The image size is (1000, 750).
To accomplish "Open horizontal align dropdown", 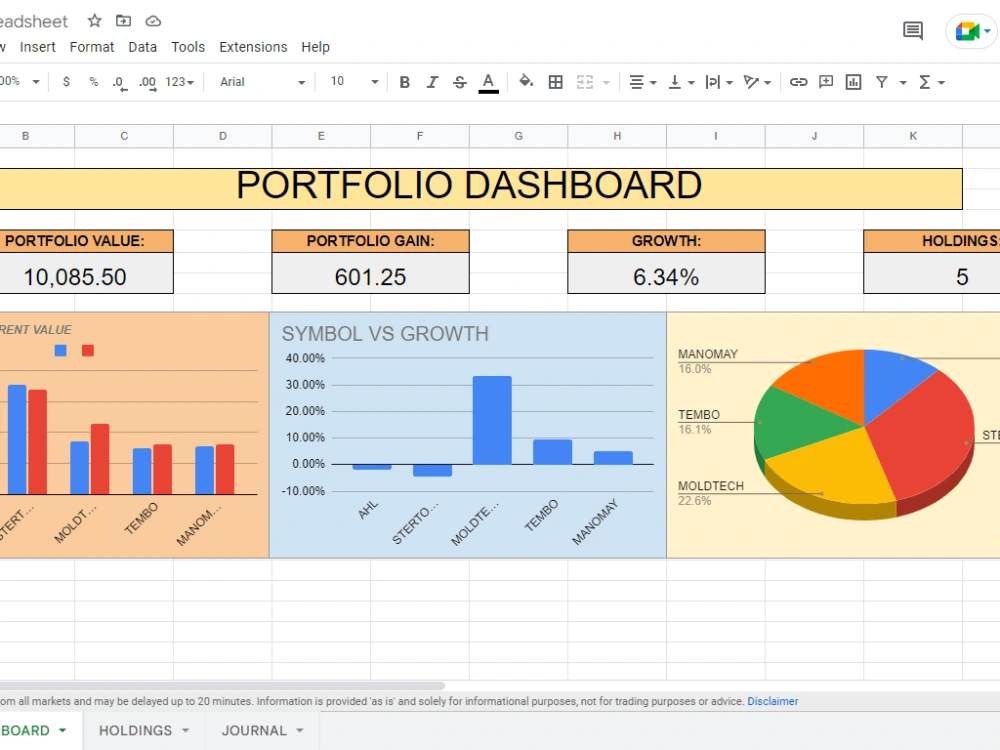I will pos(642,82).
